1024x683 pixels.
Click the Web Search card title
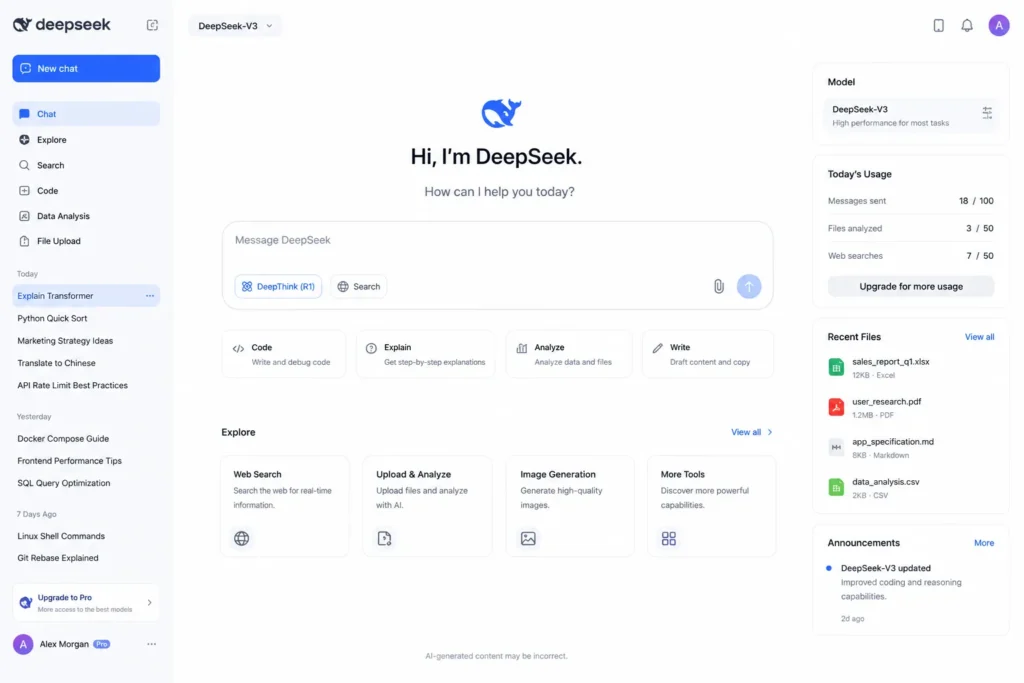pos(257,474)
